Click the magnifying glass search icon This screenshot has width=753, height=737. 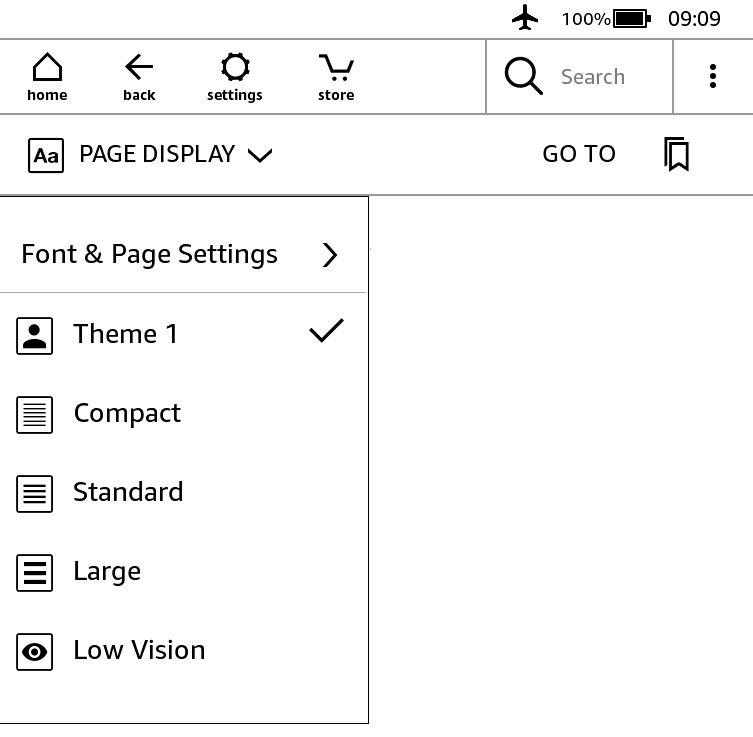point(523,76)
